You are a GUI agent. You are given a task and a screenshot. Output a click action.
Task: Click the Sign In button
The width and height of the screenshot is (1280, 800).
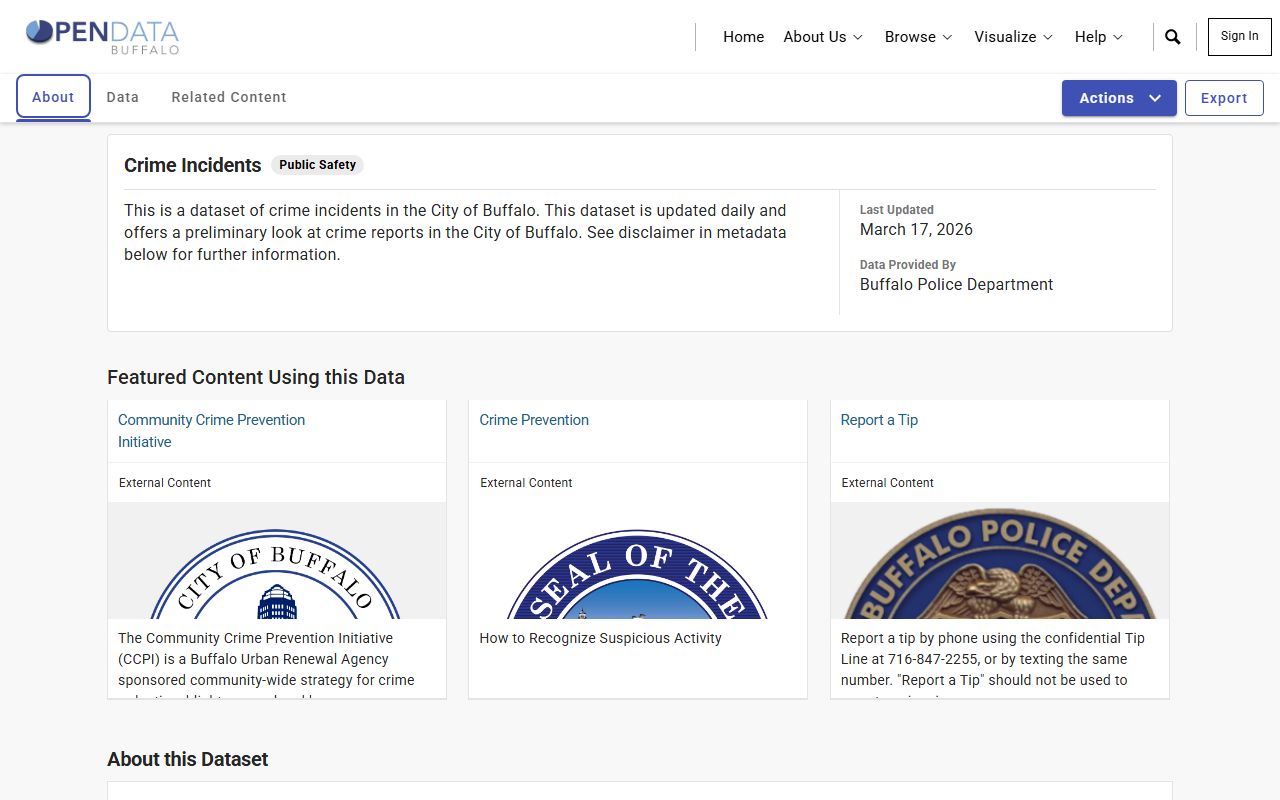tap(1239, 36)
